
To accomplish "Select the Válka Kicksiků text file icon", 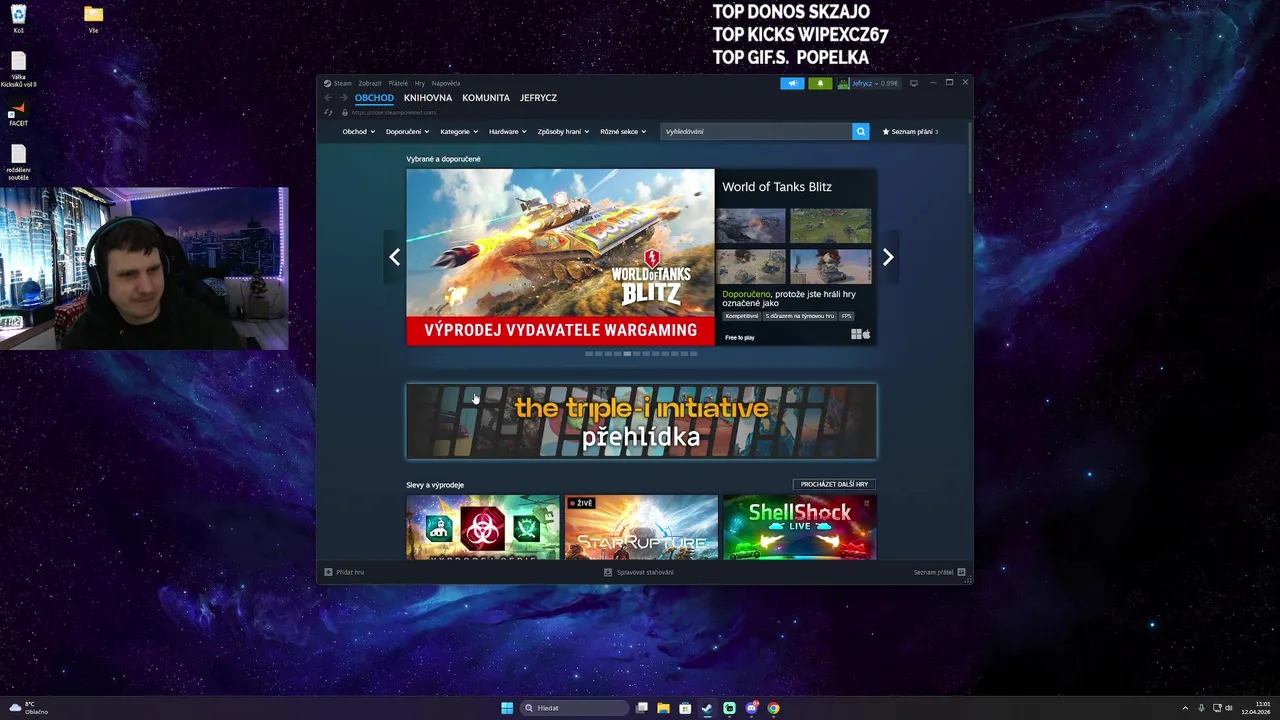I will click(18, 70).
